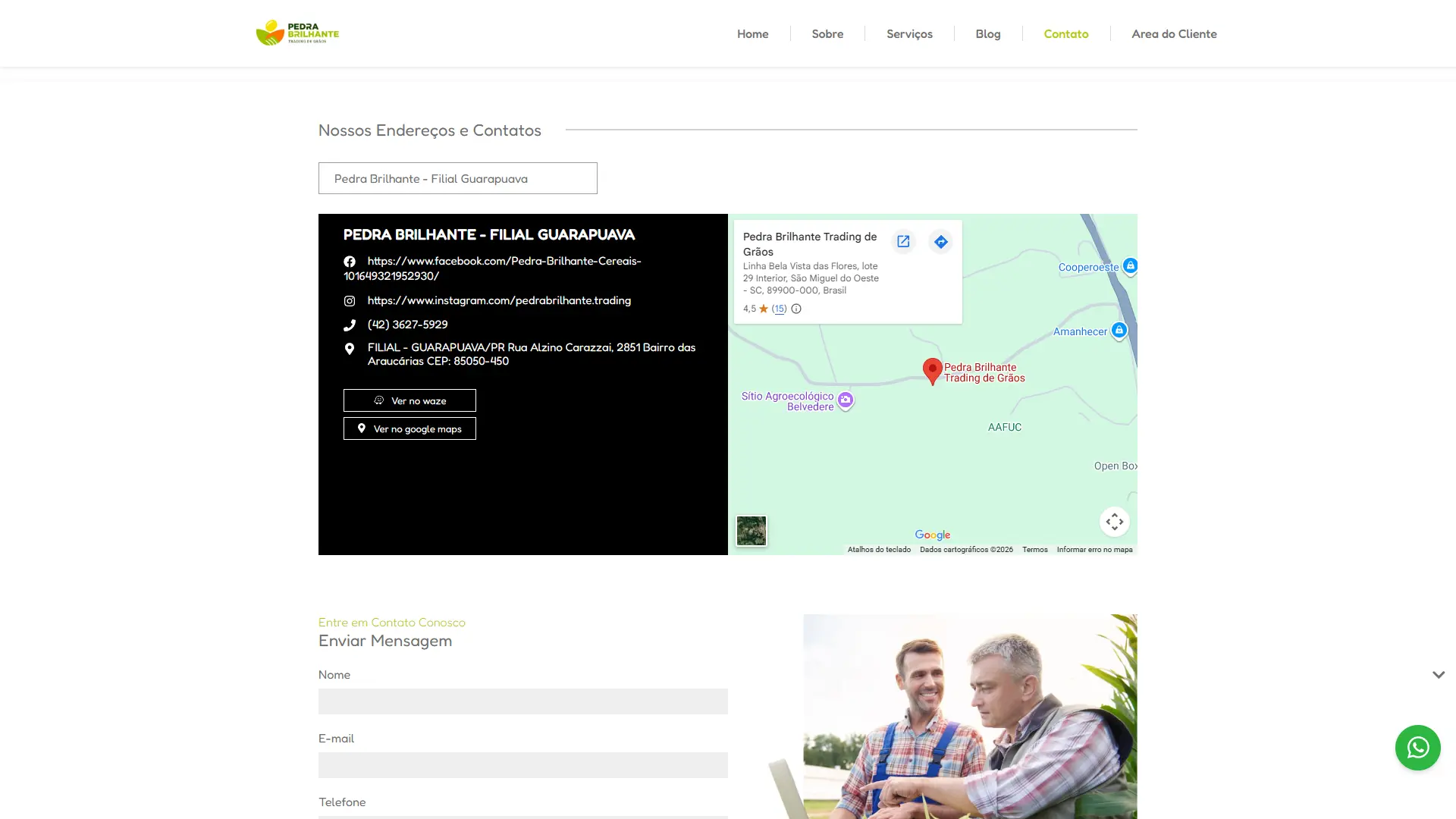The height and width of the screenshot is (819, 1456).
Task: Click Informar erro no mapa
Action: (x=1094, y=550)
